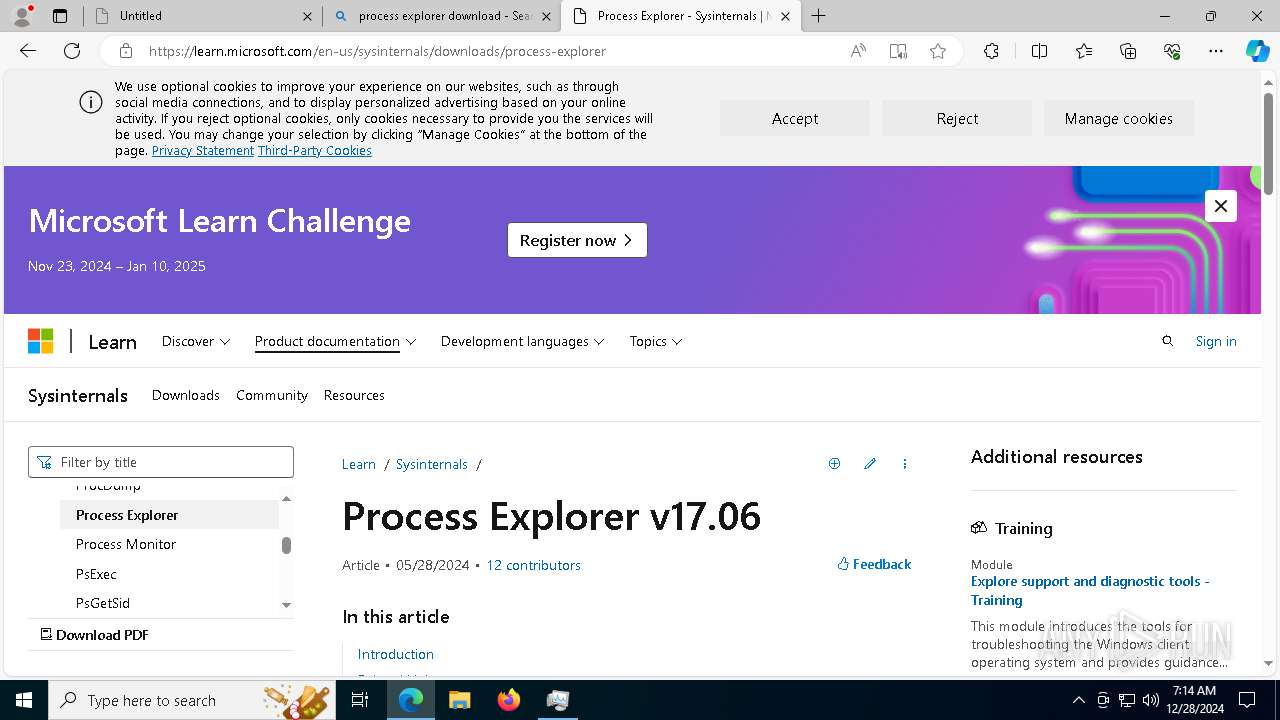The height and width of the screenshot is (720, 1280).
Task: Switch to the Untitled tab
Action: tap(200, 16)
